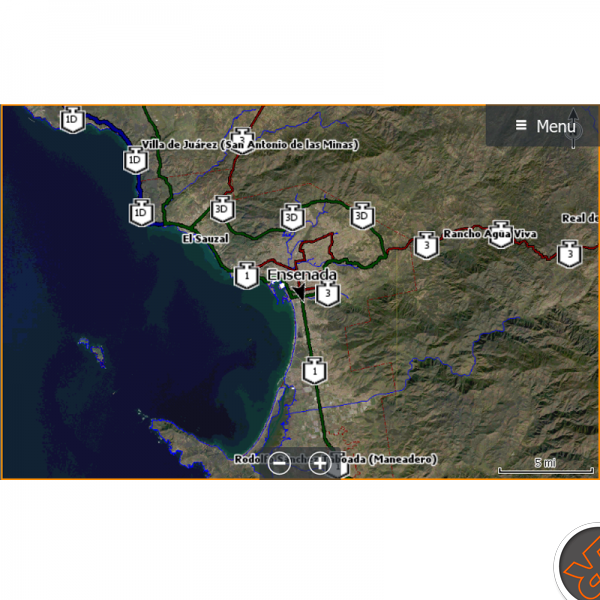Image resolution: width=600 pixels, height=600 pixels.
Task: Click the 5 mi scale bar
Action: (x=546, y=468)
